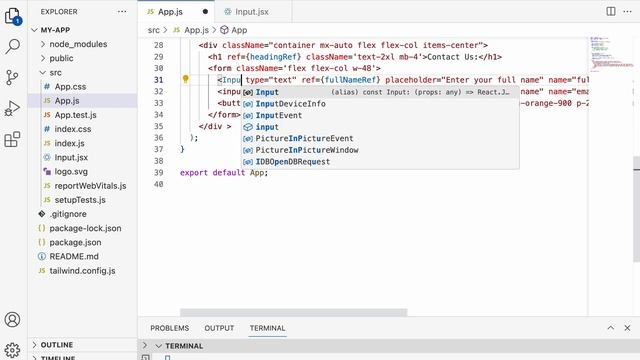
Task: Close the bottom panel
Action: [x=627, y=328]
